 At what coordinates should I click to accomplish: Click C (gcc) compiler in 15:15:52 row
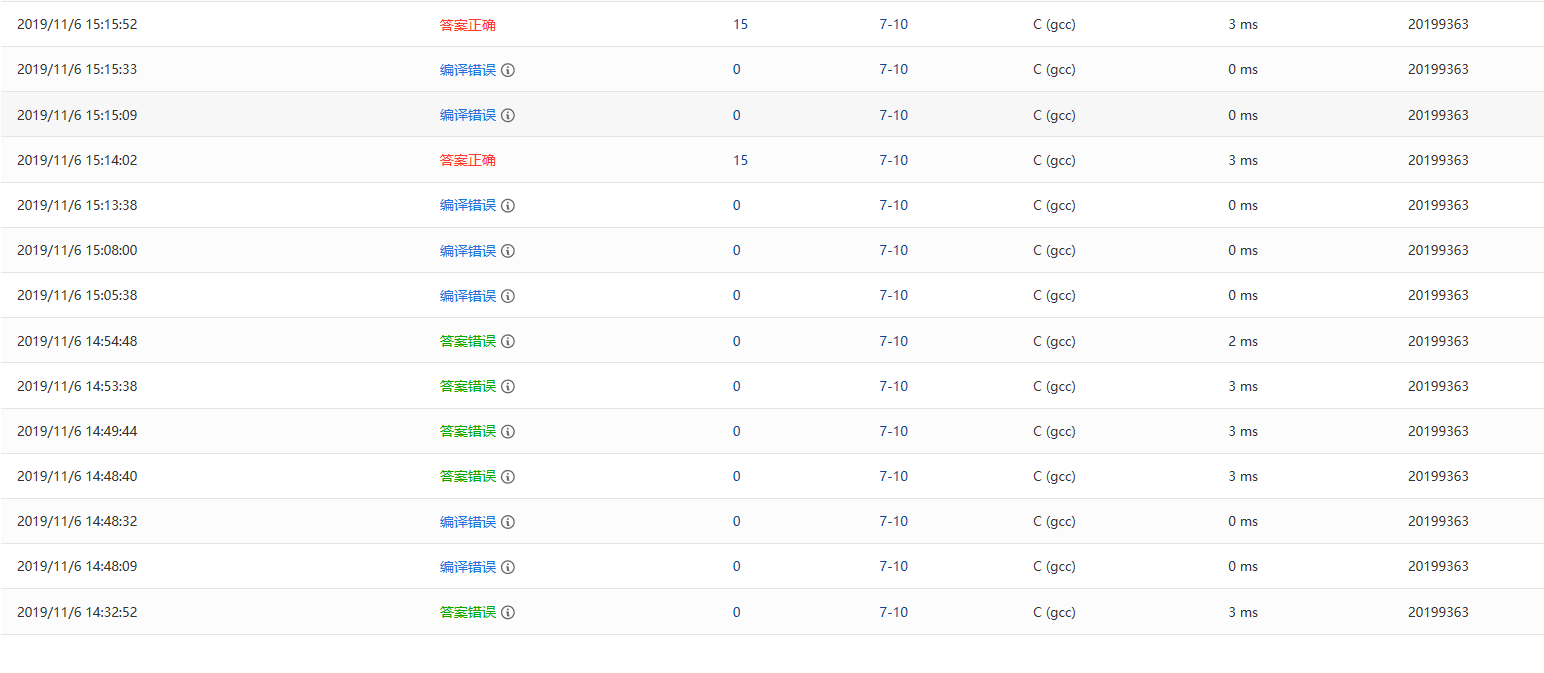pos(1054,25)
